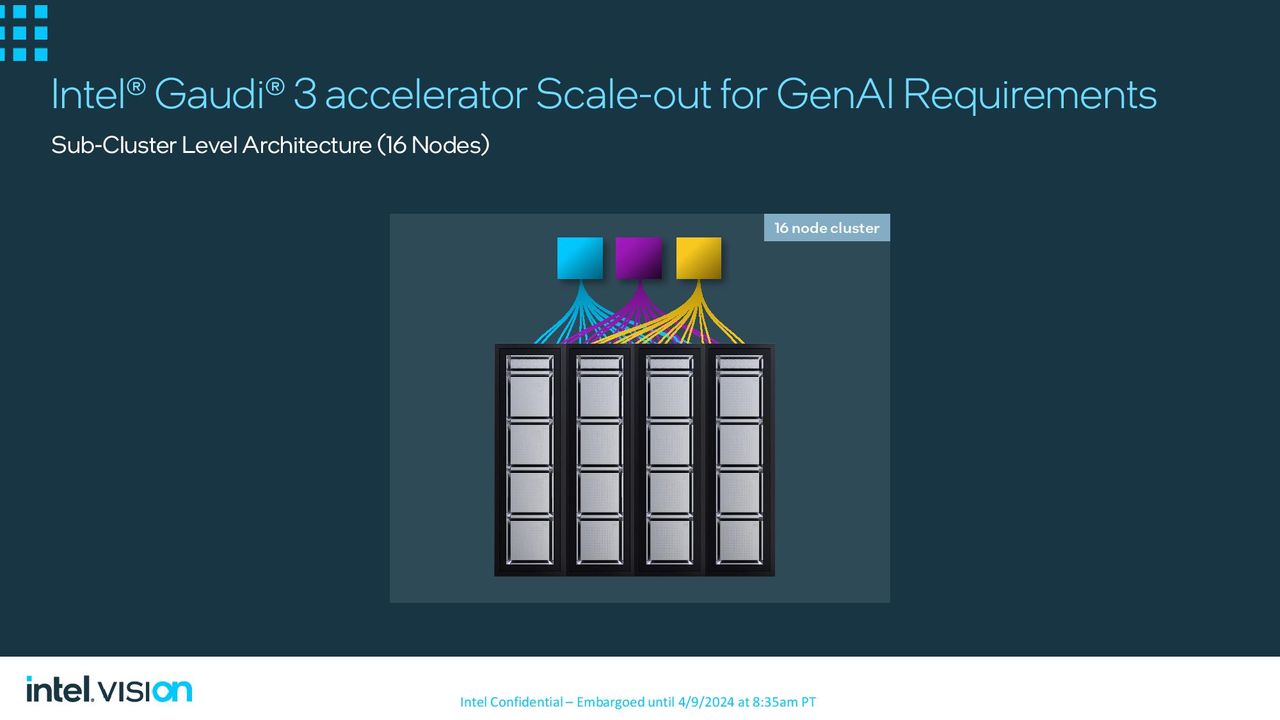The width and height of the screenshot is (1280, 720).
Task: Pick the yellow switch square
Action: tap(698, 258)
